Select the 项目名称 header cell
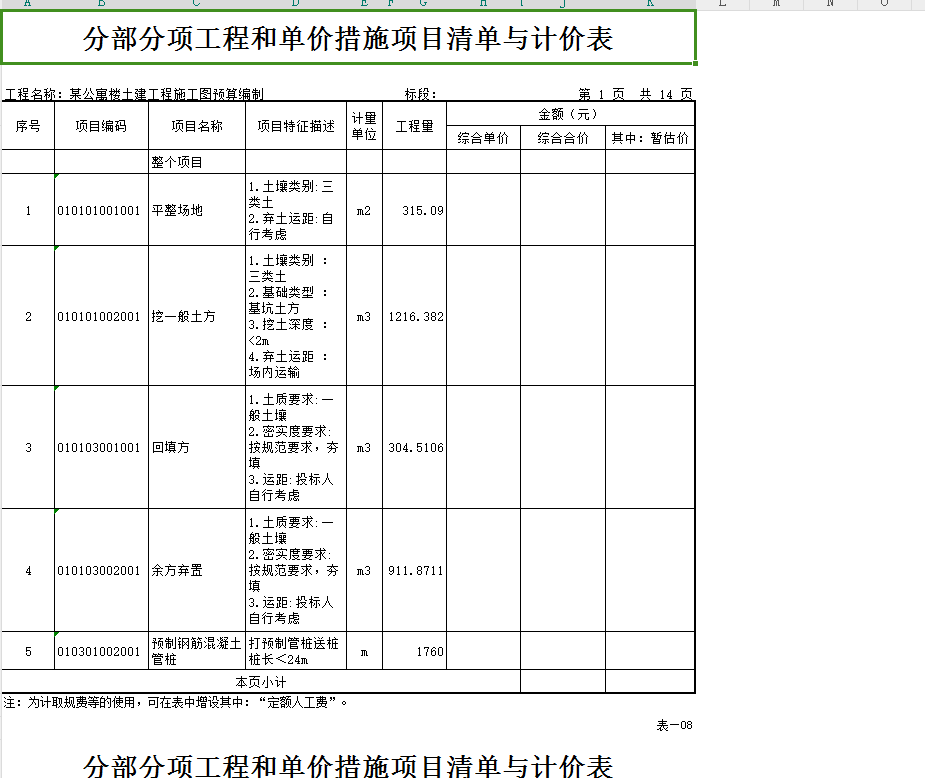The height and width of the screenshot is (778, 925). 197,126
